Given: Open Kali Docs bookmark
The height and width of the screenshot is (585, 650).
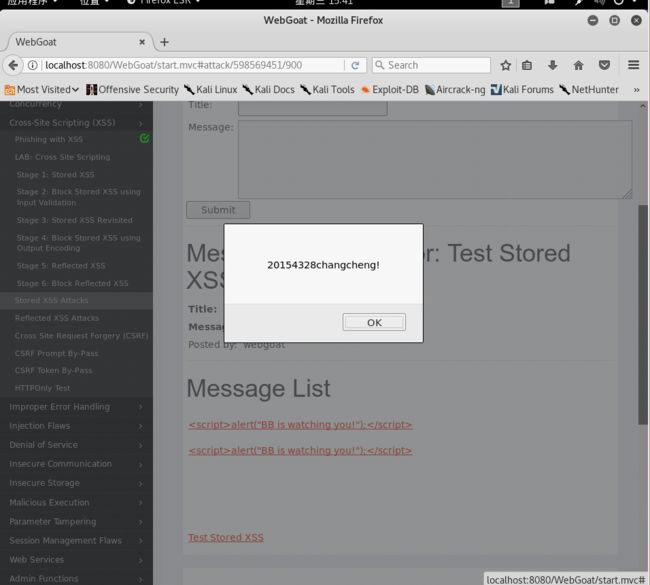Looking at the screenshot, I should point(269,90).
